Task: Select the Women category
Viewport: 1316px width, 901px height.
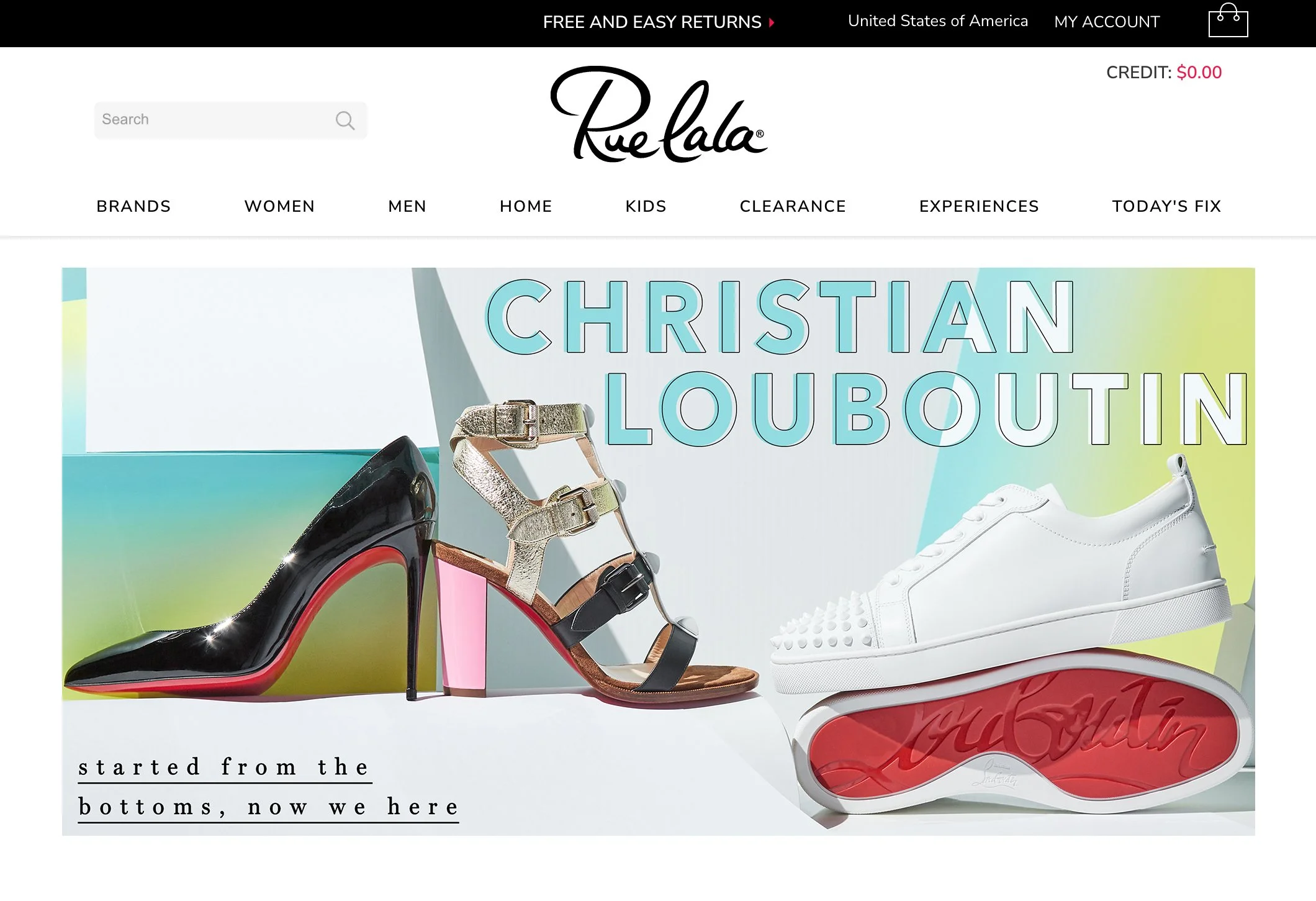Action: click(279, 206)
